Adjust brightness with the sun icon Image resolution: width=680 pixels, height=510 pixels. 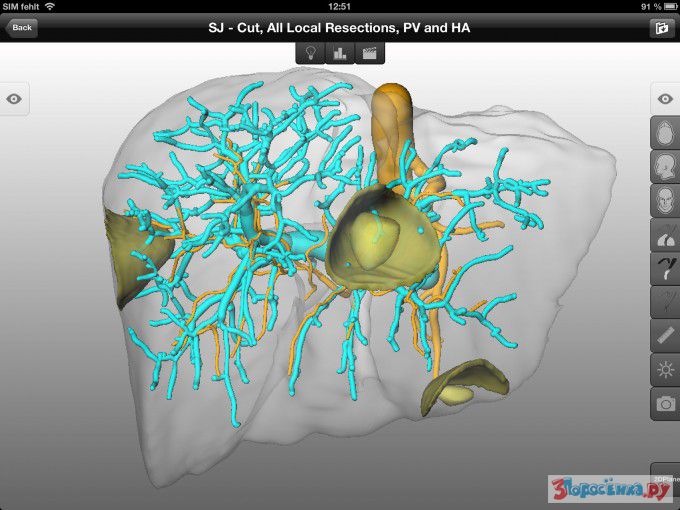[665, 370]
